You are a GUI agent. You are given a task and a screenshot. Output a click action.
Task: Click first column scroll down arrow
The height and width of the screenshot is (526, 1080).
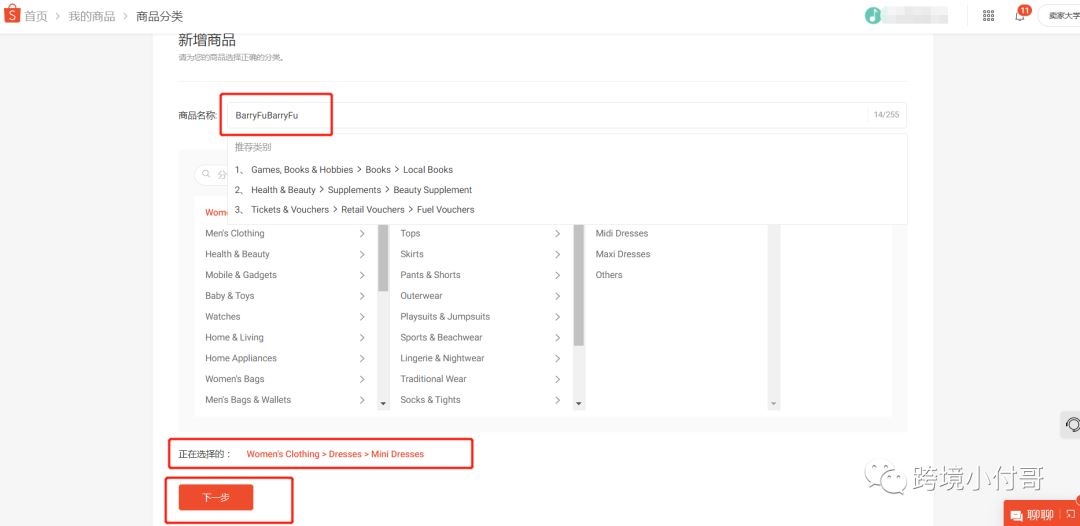pos(383,403)
